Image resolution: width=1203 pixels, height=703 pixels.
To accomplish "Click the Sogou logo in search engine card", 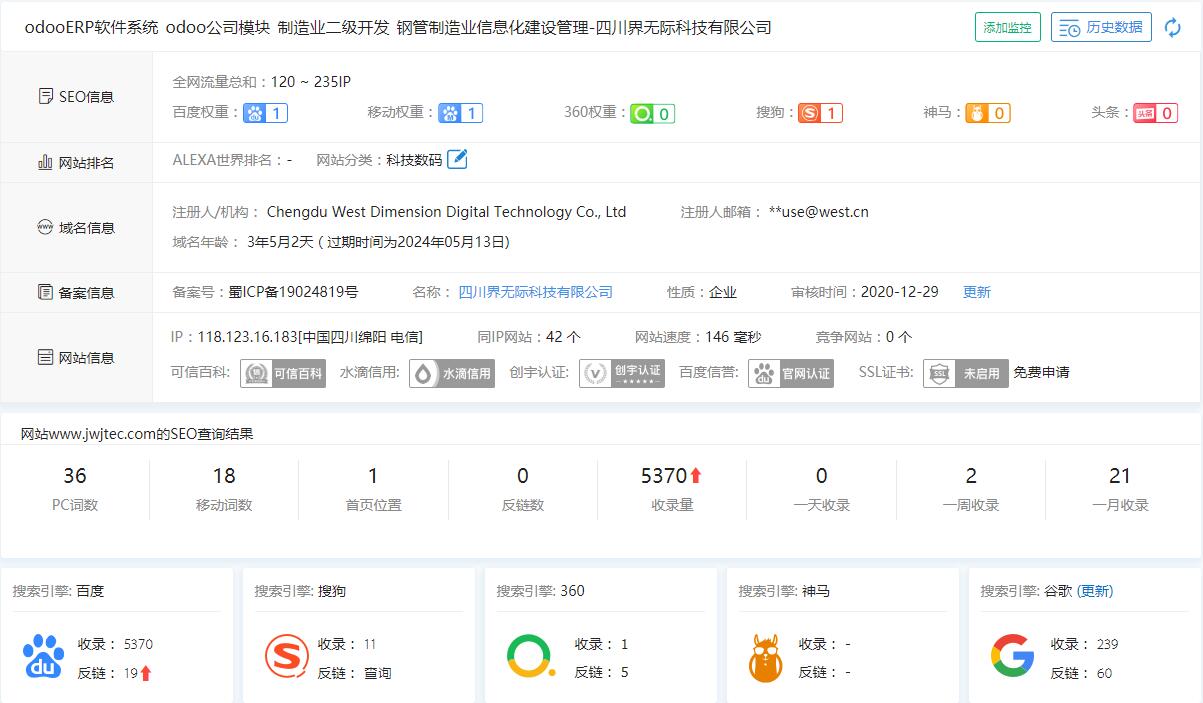I will tap(286, 657).
